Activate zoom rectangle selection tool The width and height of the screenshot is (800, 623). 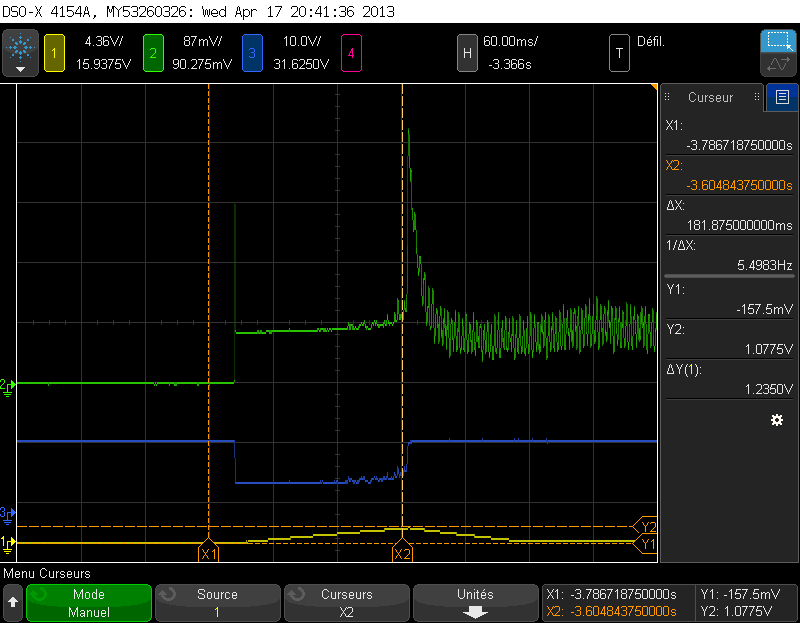(x=779, y=41)
